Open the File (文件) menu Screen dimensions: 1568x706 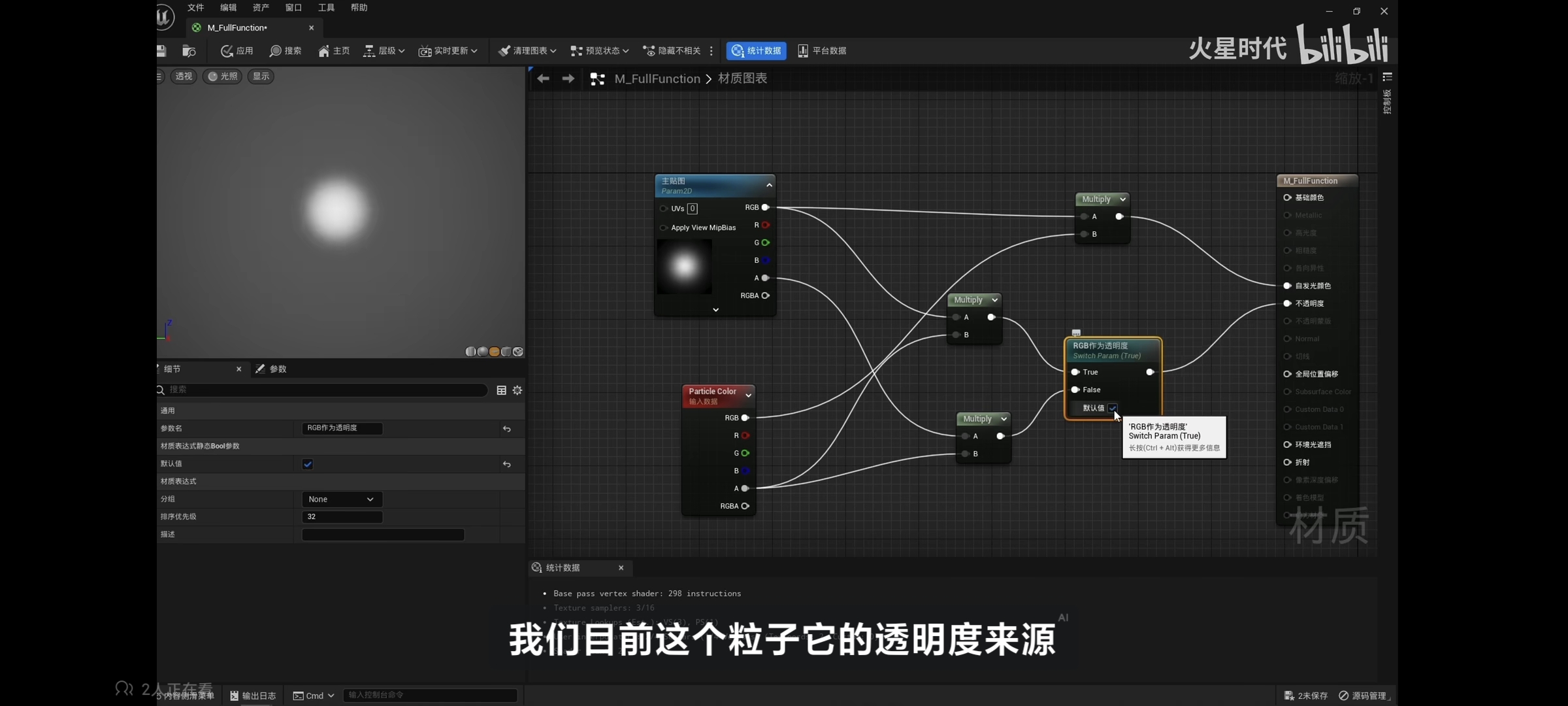pos(195,8)
